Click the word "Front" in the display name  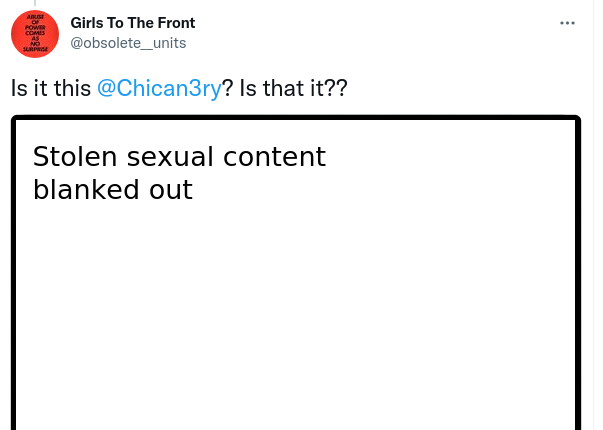pyautogui.click(x=175, y=22)
